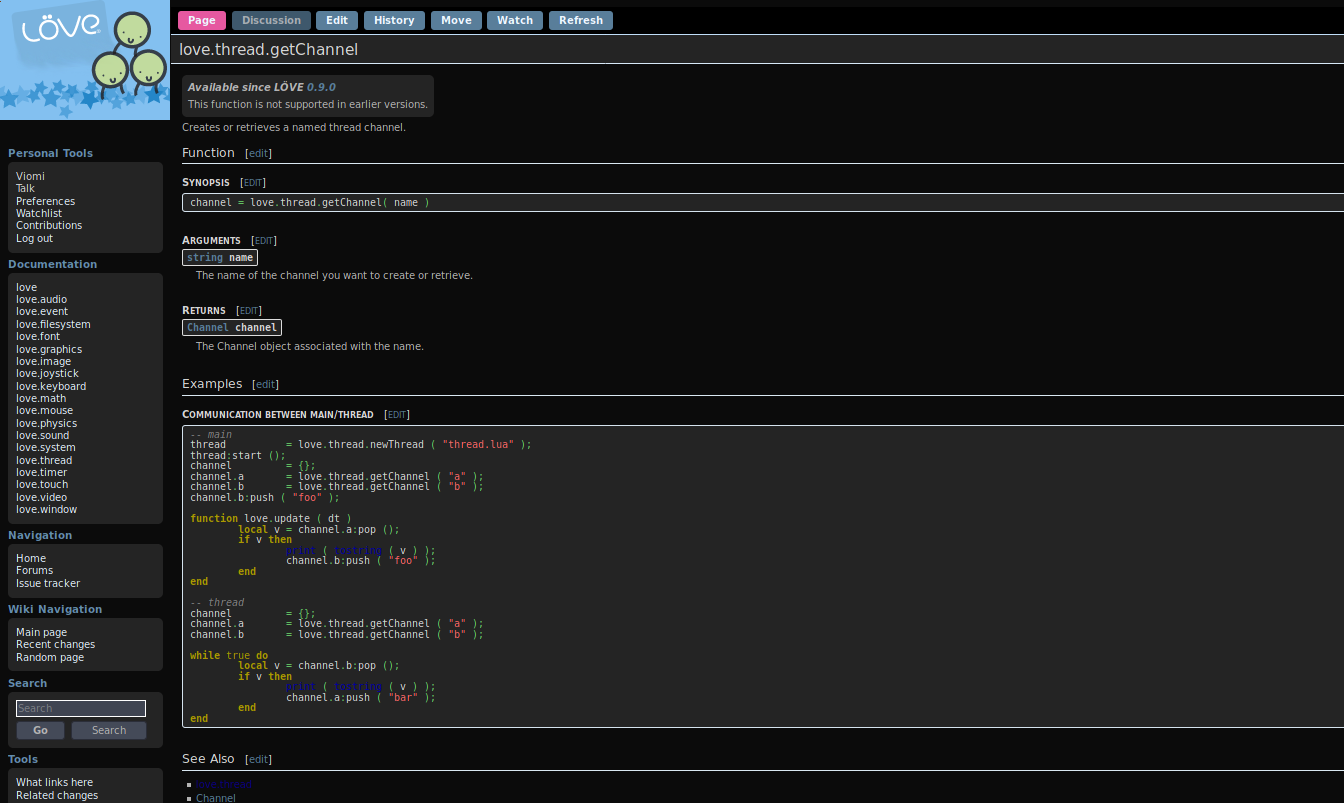Open Recent changes page
Screen dimensions: 1344x803
coord(55,645)
